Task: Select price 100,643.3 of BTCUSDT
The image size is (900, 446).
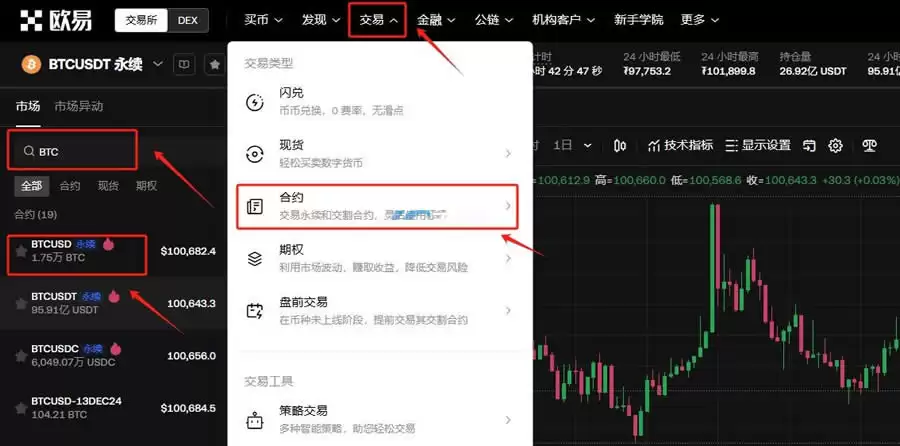Action: [x=192, y=304]
